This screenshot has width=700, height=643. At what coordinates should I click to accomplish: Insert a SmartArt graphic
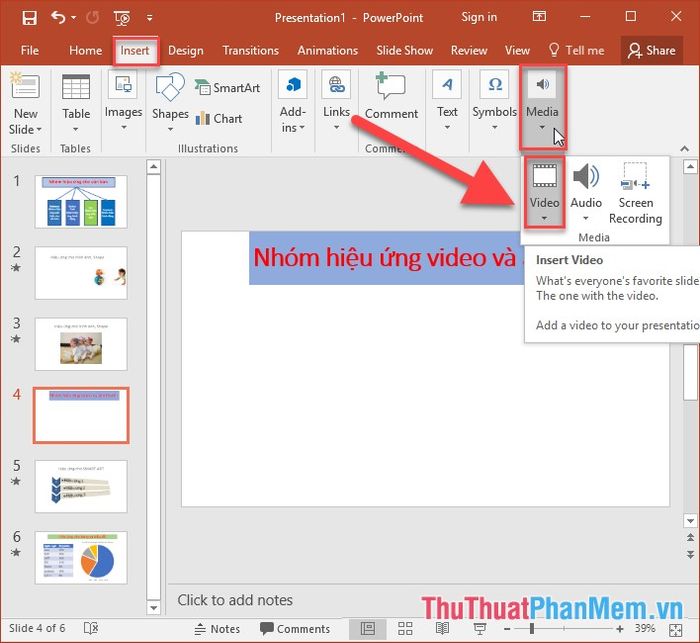[228, 88]
